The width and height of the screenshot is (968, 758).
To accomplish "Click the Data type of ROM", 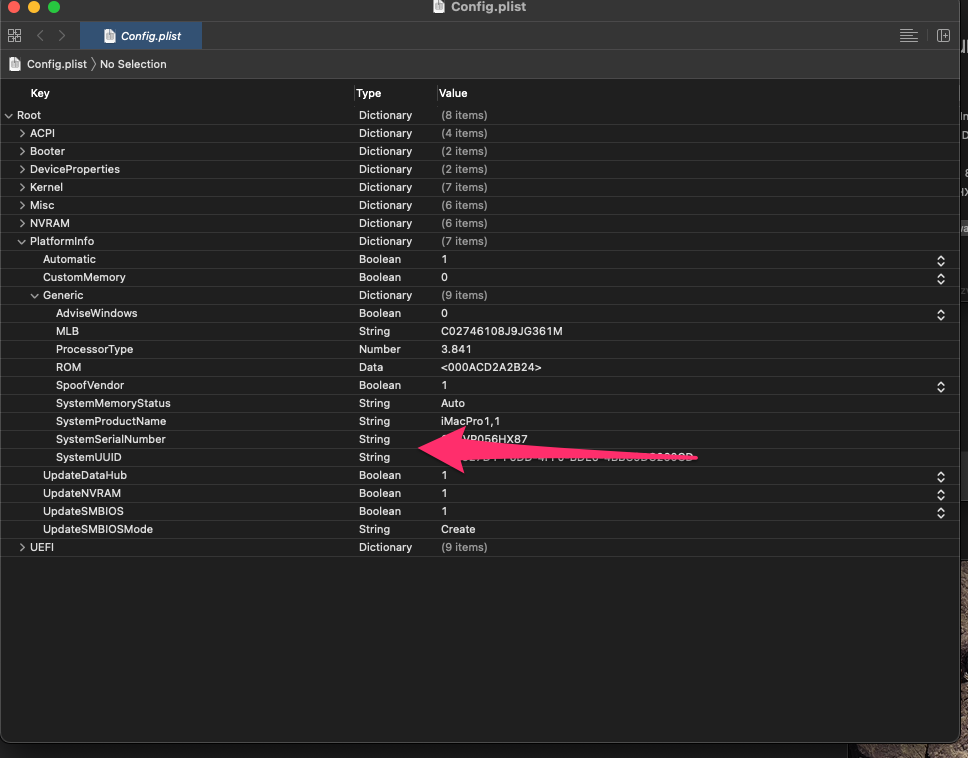I will pos(371,367).
